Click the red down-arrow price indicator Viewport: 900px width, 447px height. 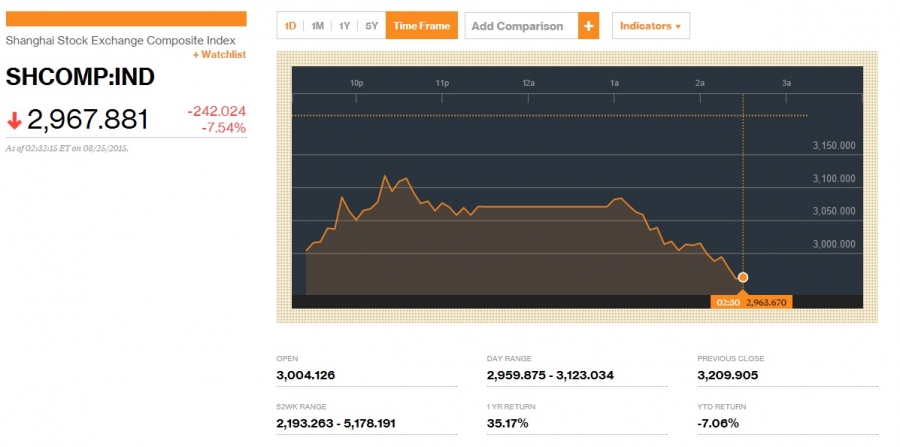[14, 121]
